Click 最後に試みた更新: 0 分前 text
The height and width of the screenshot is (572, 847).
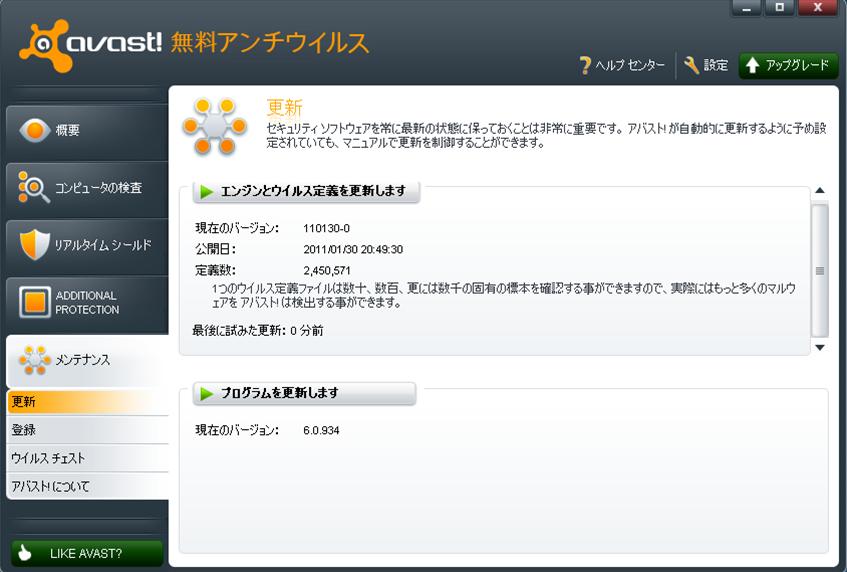tap(258, 331)
